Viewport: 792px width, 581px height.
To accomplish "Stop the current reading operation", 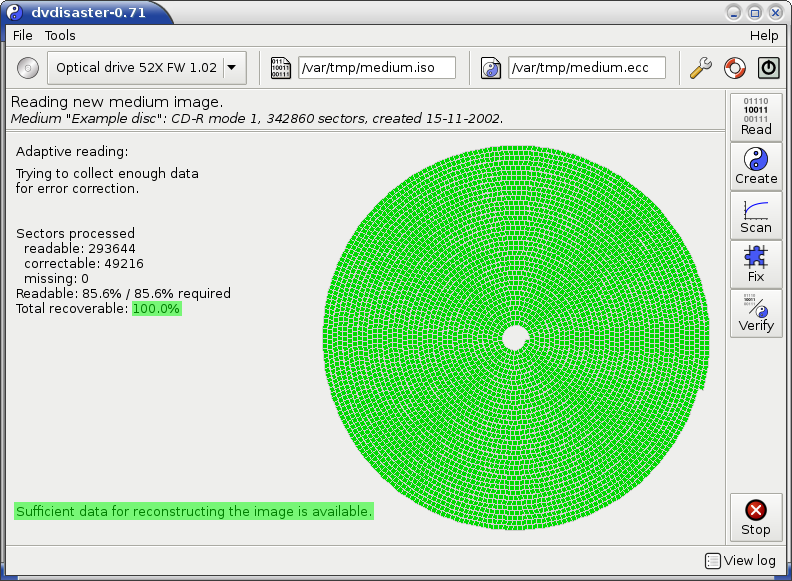I will (756, 518).
